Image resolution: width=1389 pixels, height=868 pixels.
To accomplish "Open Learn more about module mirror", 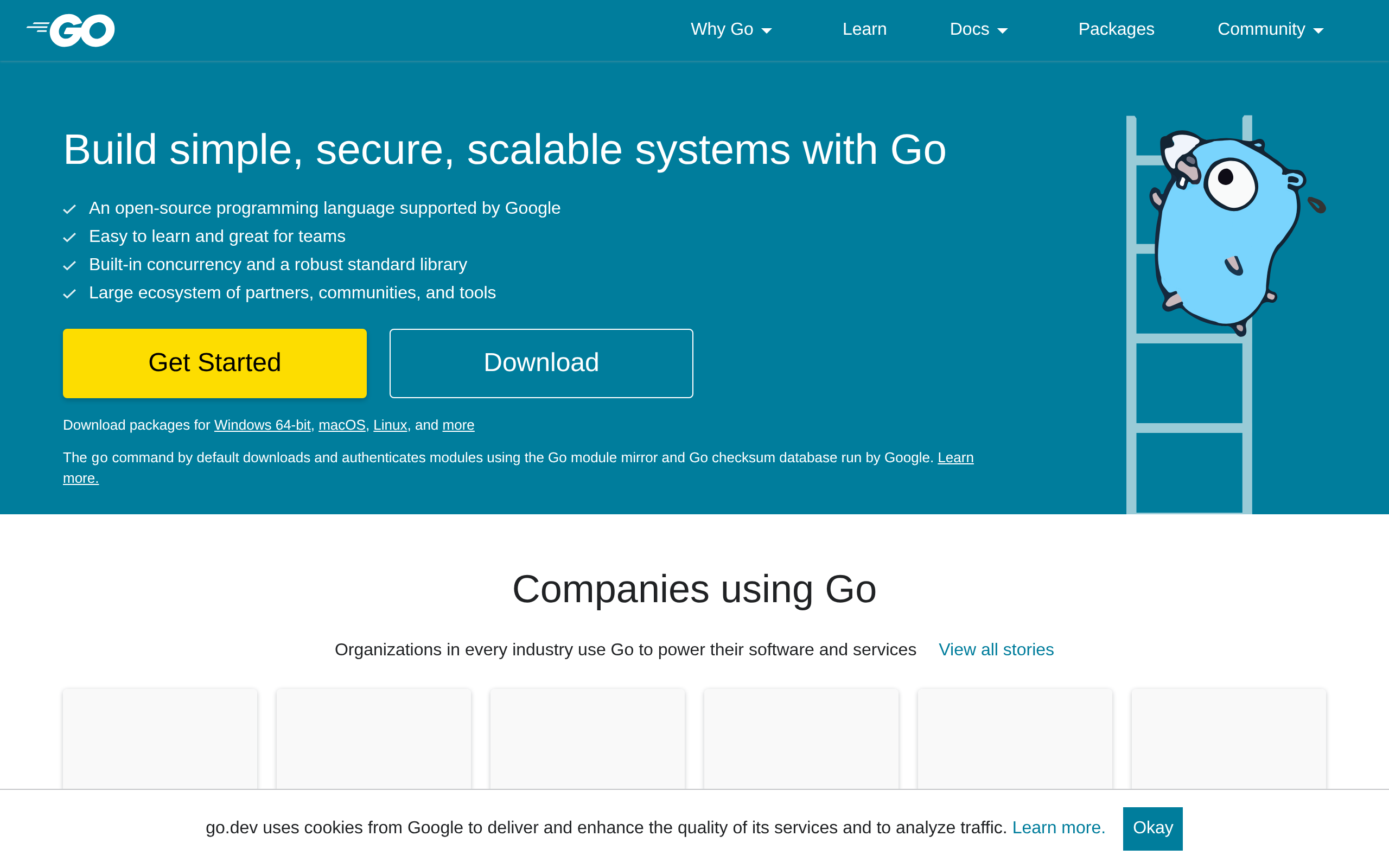I will point(955,457).
